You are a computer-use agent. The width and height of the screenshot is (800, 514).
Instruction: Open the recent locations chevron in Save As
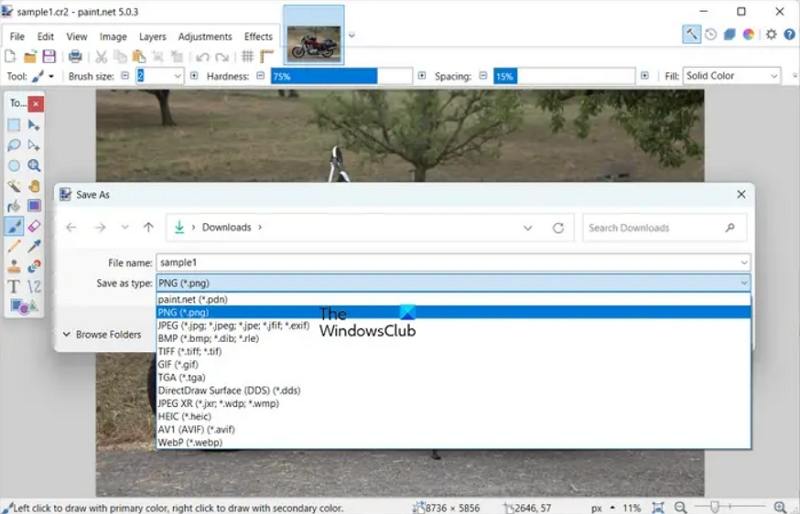(x=124, y=227)
